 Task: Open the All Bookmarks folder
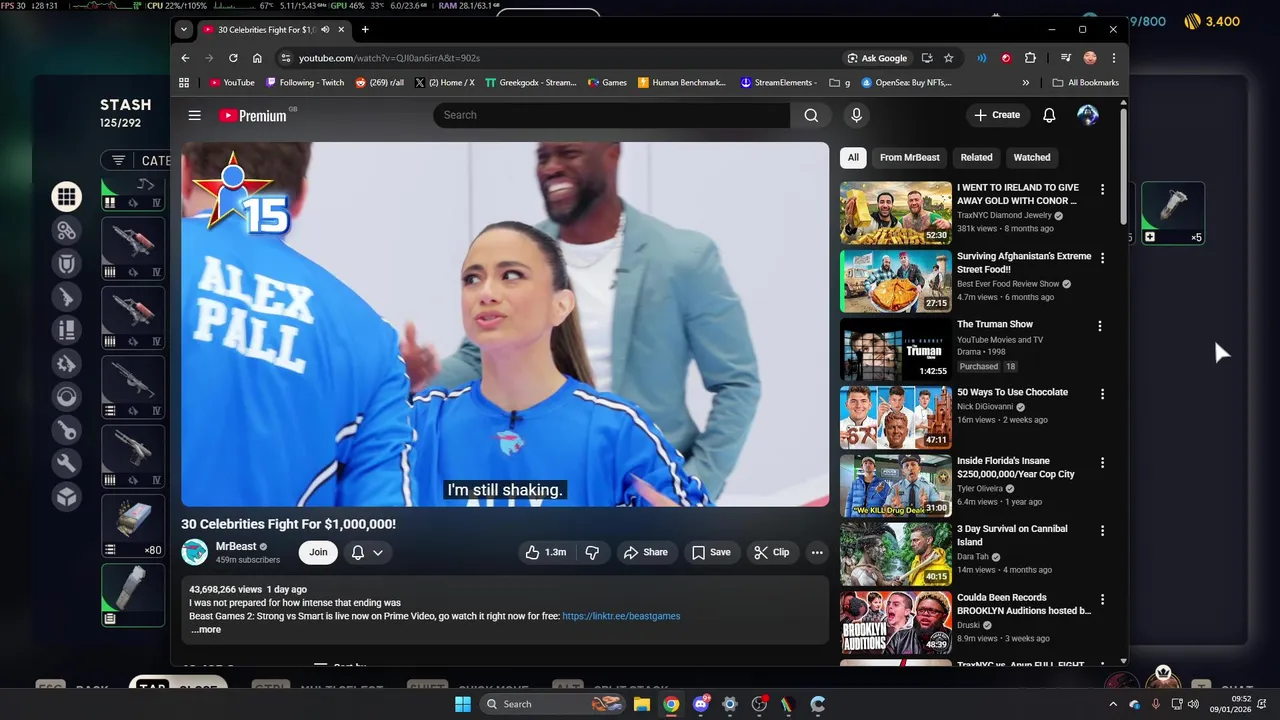1086,83
